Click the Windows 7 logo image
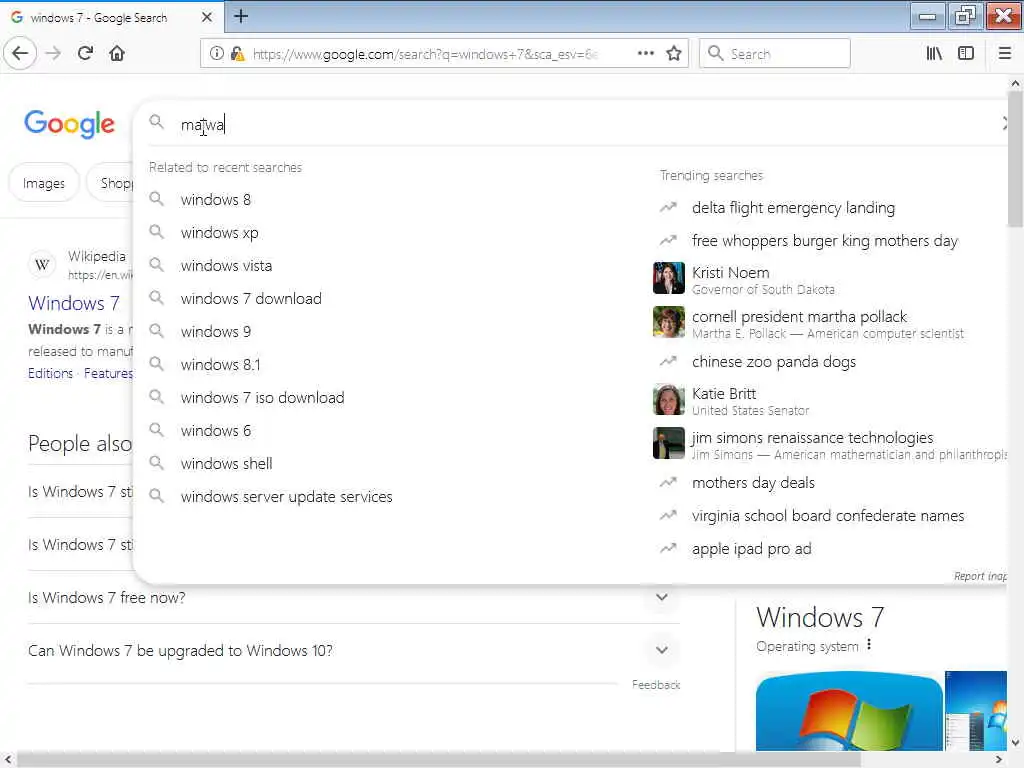Image resolution: width=1024 pixels, height=768 pixels. point(849,711)
